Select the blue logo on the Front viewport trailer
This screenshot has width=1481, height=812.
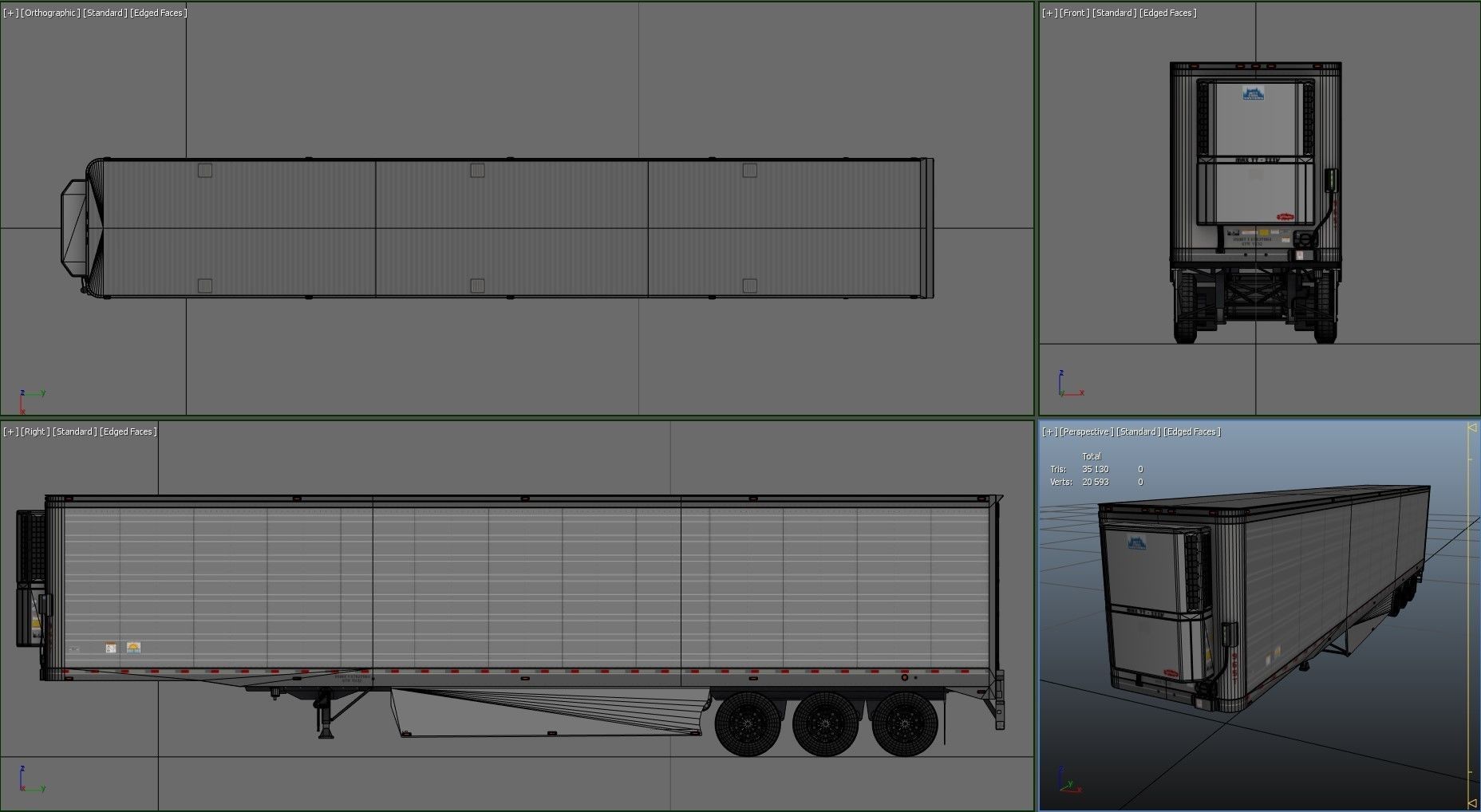click(x=1254, y=94)
